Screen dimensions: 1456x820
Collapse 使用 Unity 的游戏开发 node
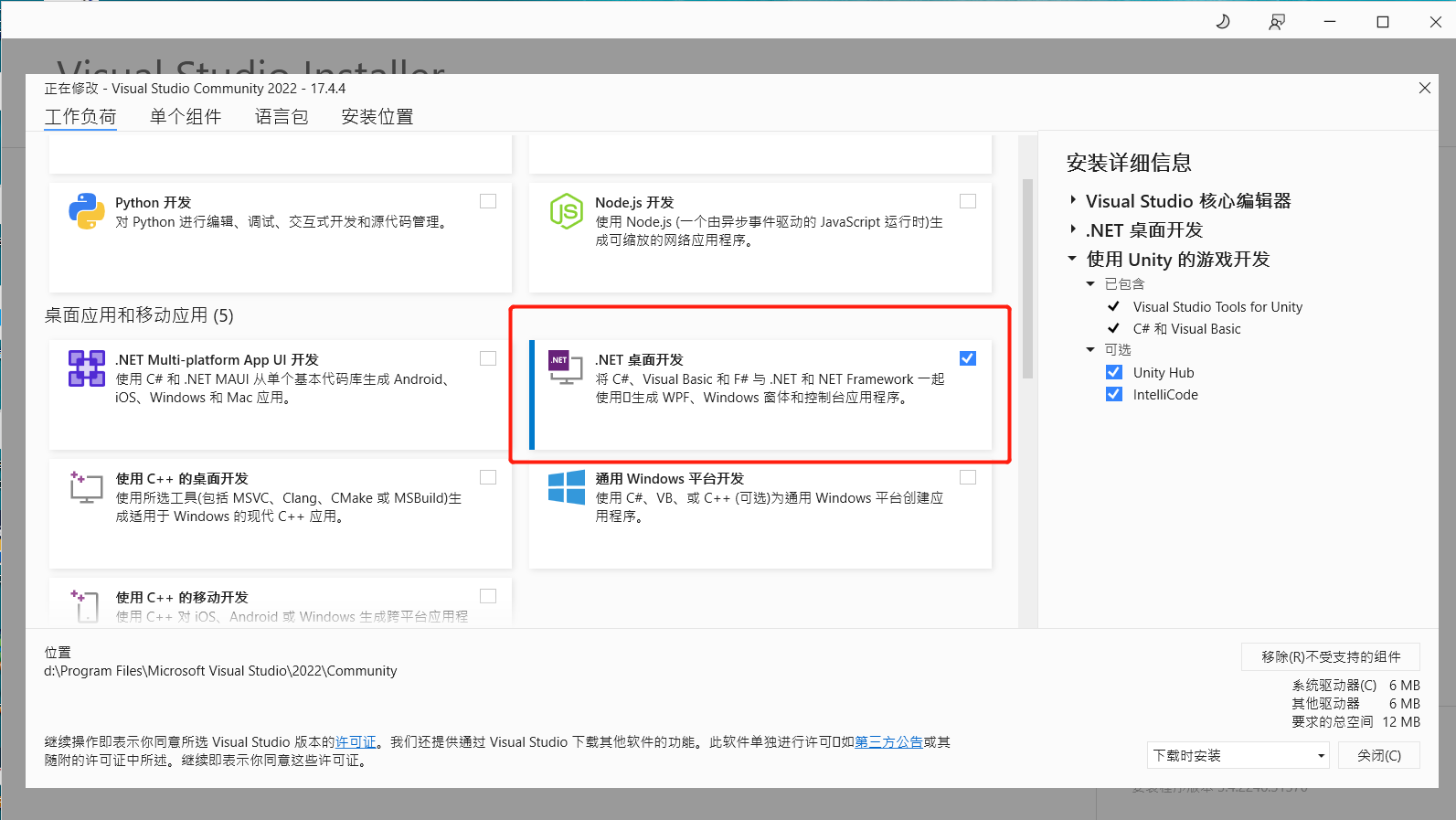(1073, 259)
